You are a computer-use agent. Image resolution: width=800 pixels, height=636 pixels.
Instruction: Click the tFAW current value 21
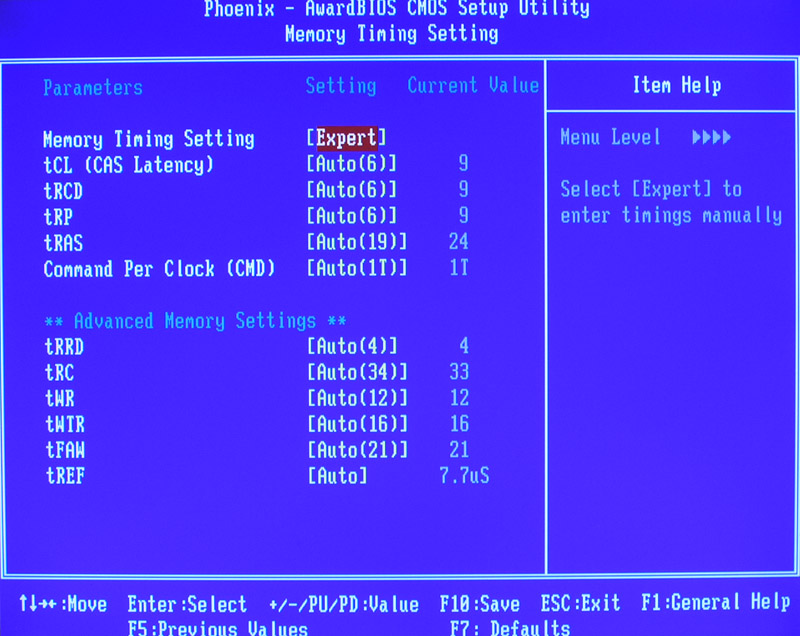click(459, 450)
